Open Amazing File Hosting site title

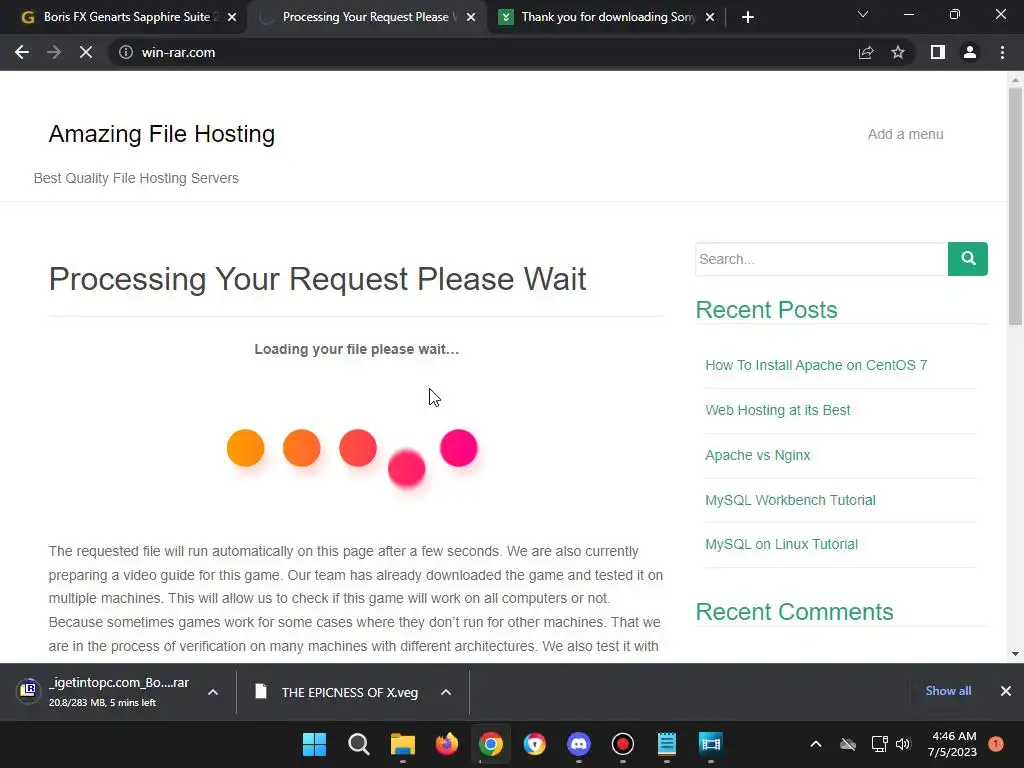tap(162, 134)
